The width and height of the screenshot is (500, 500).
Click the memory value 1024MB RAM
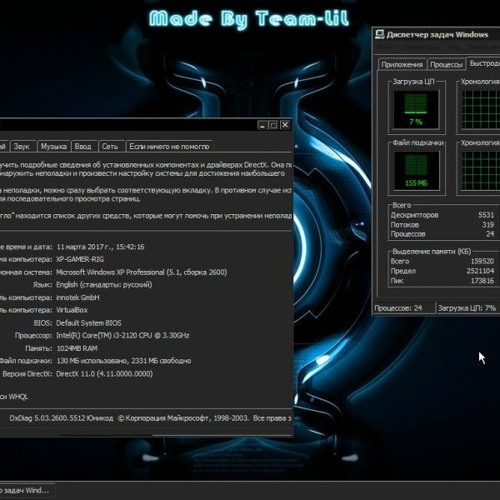[x=77, y=349]
